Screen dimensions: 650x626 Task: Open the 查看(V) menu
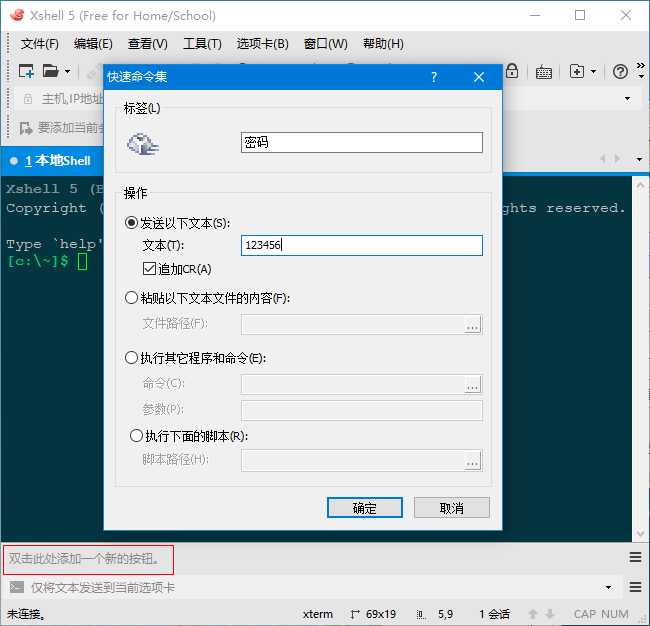148,44
